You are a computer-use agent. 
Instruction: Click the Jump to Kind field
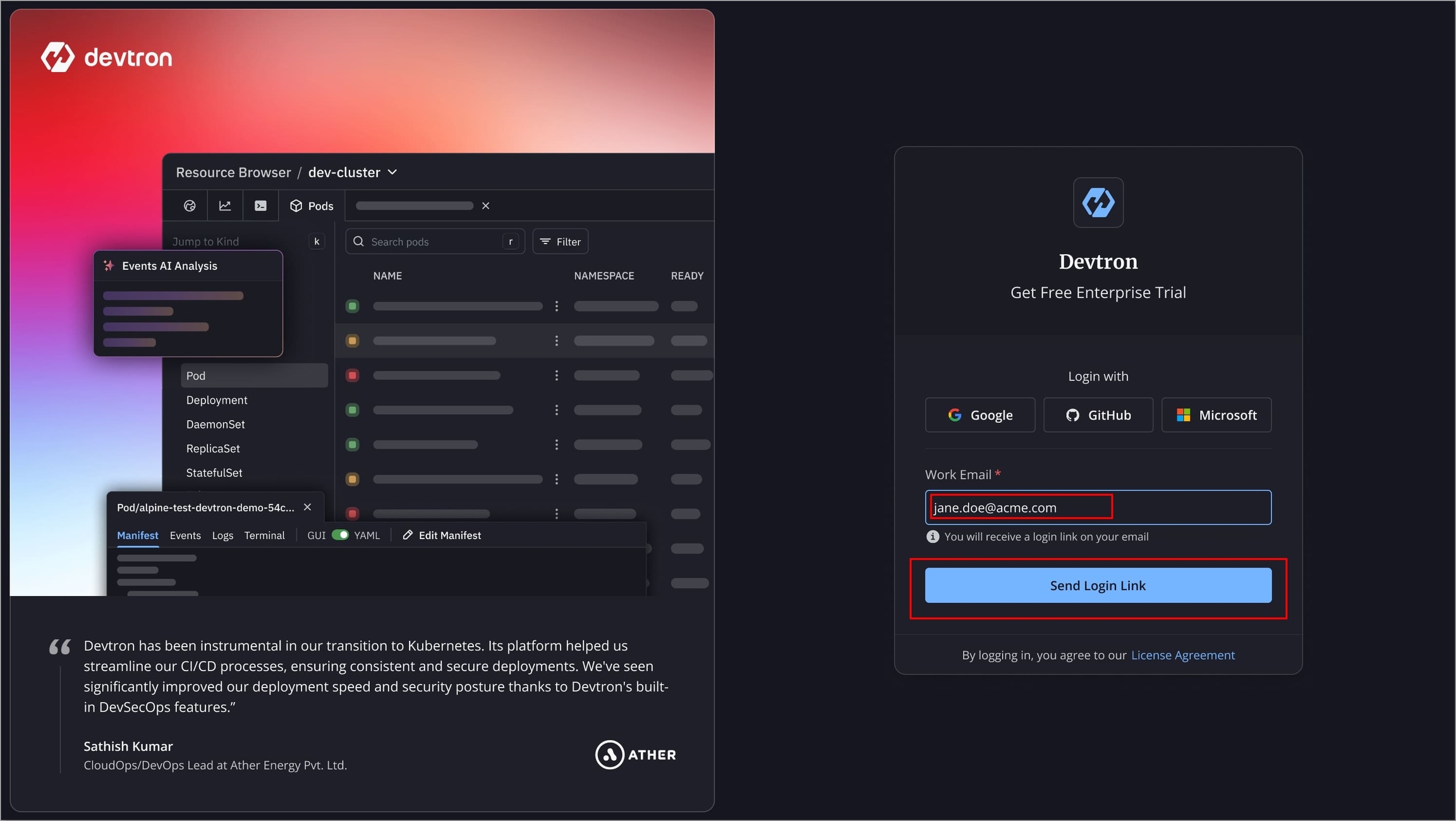(x=249, y=241)
